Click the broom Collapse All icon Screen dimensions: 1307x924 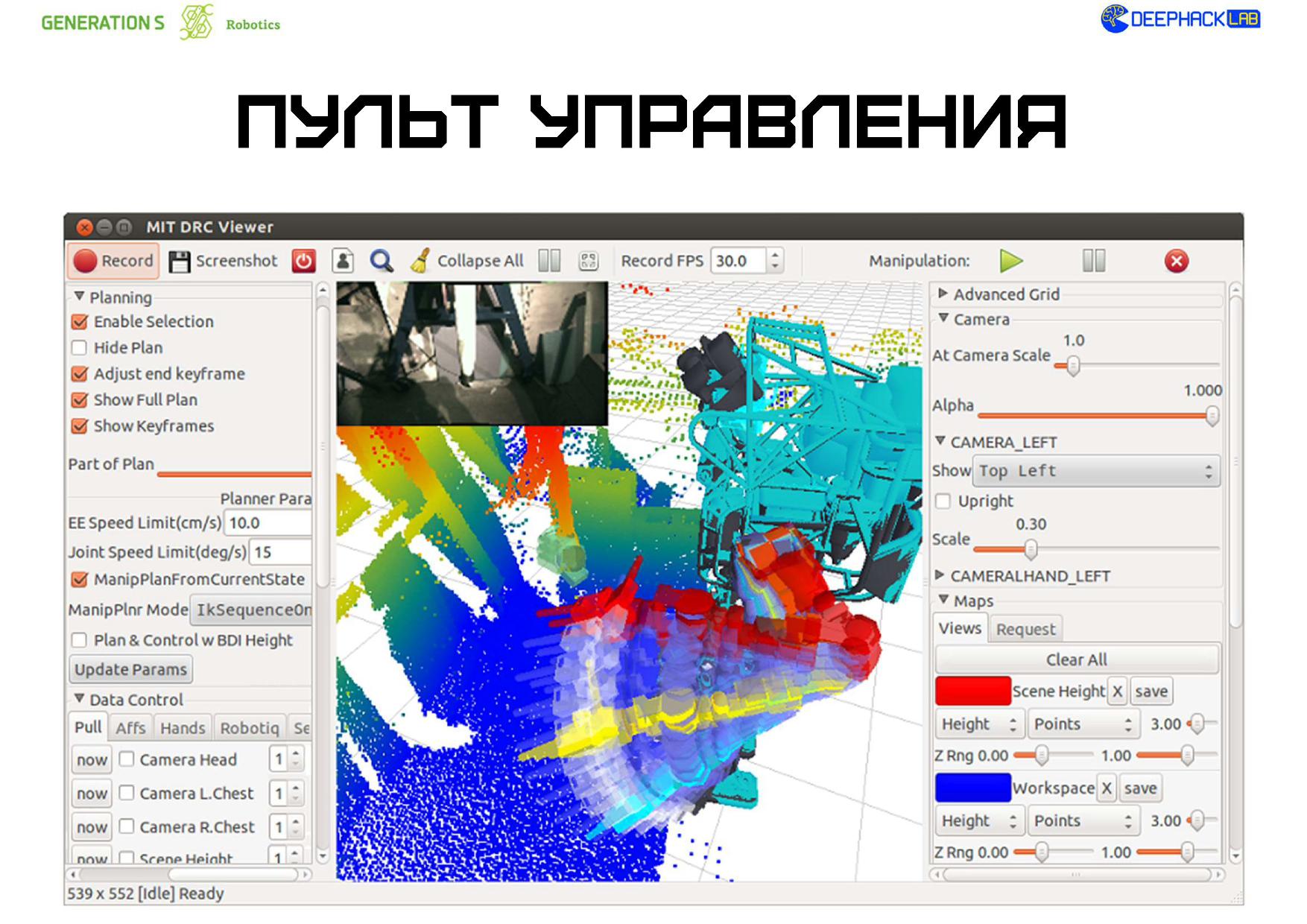tap(420, 261)
